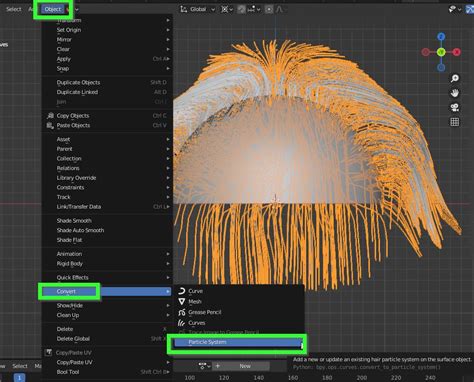The height and width of the screenshot is (382, 474).
Task: Click the negative X circle on navigation gizmo
Action: point(426,52)
